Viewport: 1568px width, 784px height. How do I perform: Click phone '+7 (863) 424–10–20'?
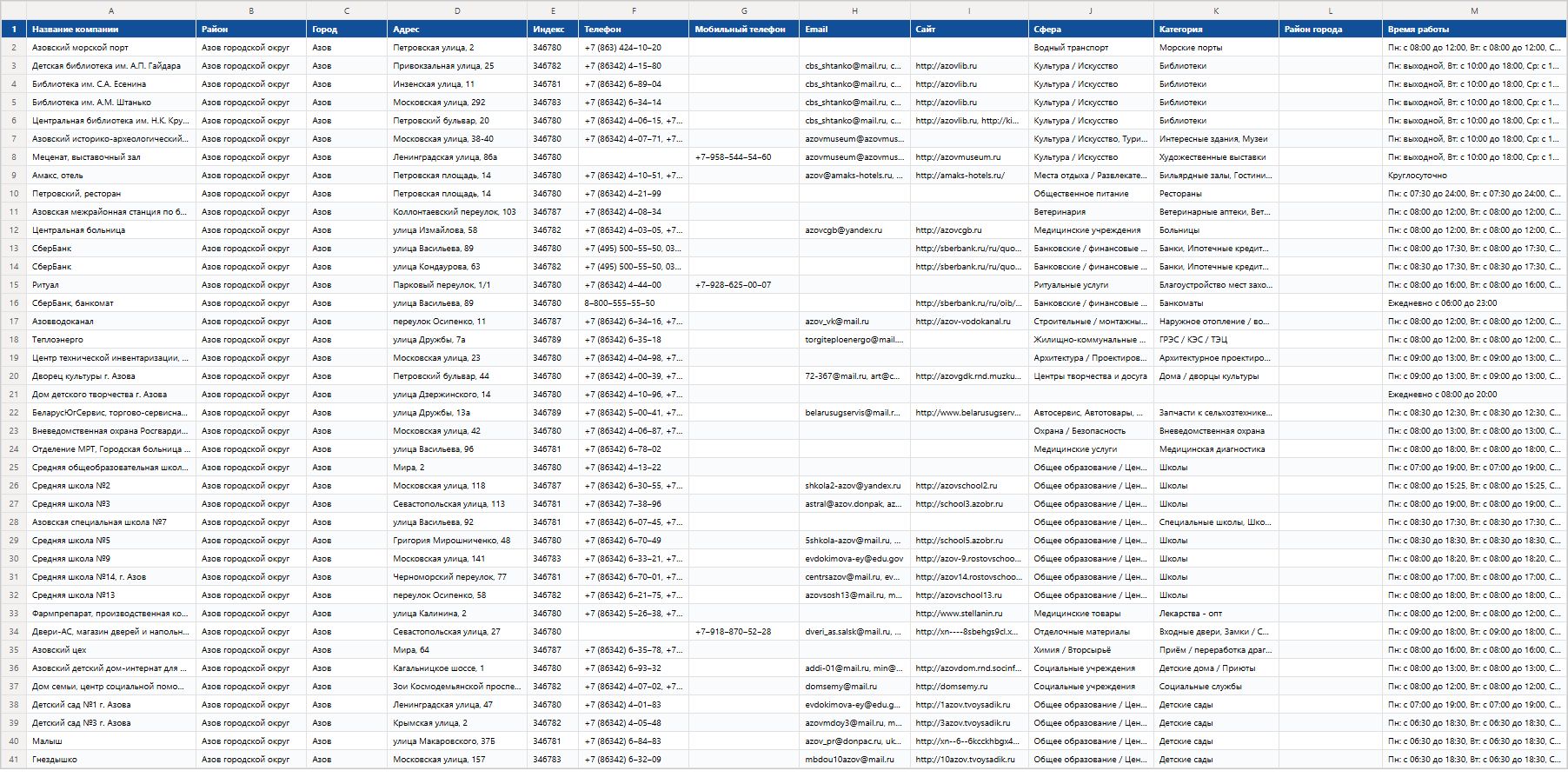634,48
